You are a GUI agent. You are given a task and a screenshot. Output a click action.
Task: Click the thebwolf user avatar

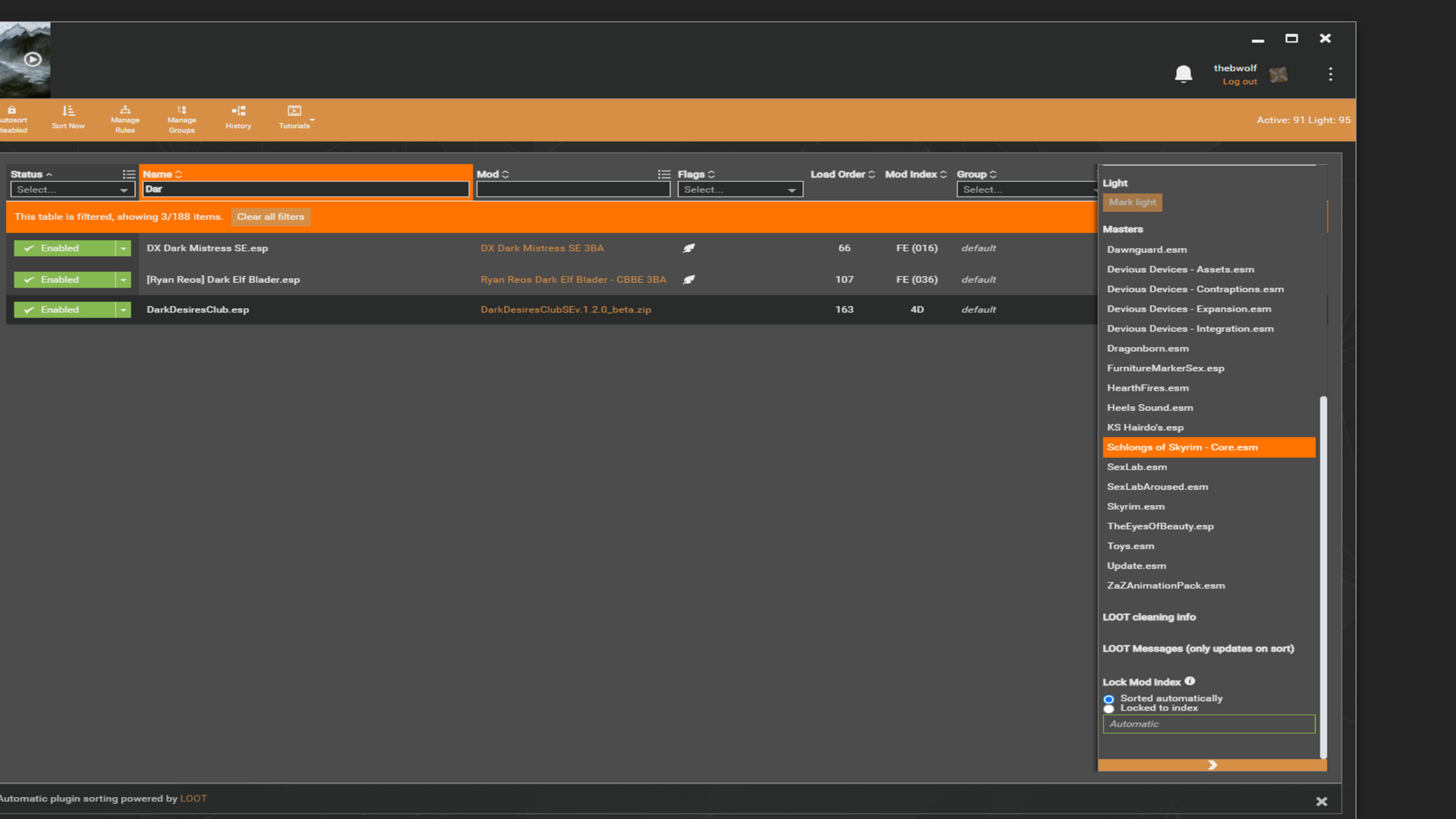(x=1279, y=74)
